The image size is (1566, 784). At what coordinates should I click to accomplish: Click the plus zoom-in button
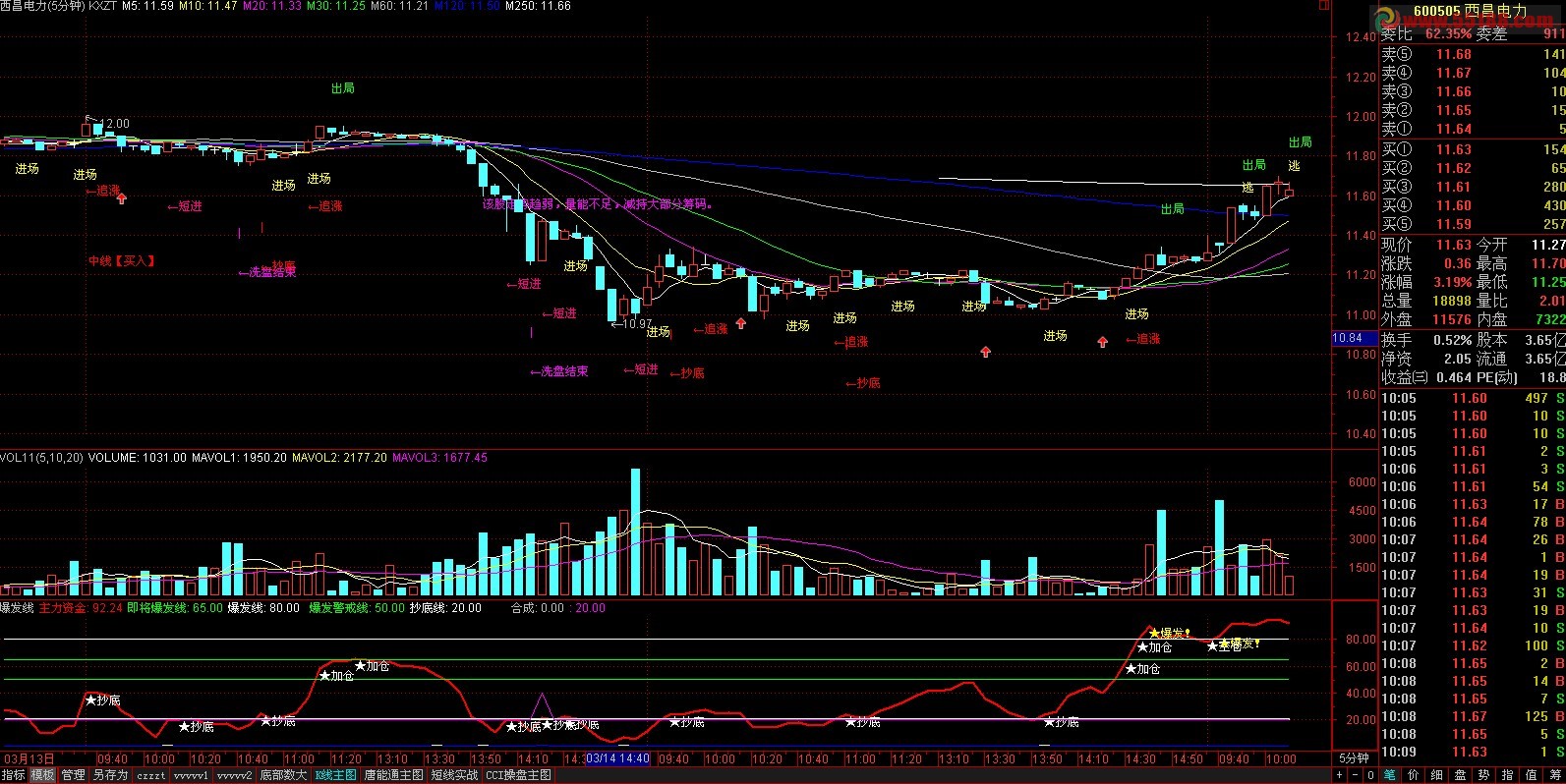pos(1338,775)
